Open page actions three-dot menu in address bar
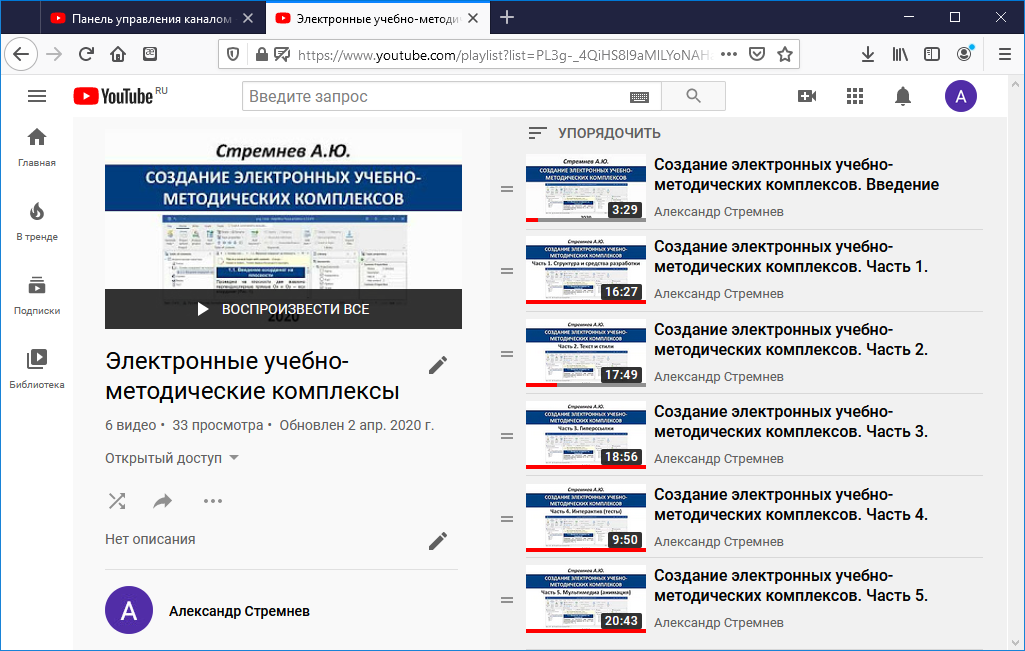1025x651 pixels. [729, 54]
